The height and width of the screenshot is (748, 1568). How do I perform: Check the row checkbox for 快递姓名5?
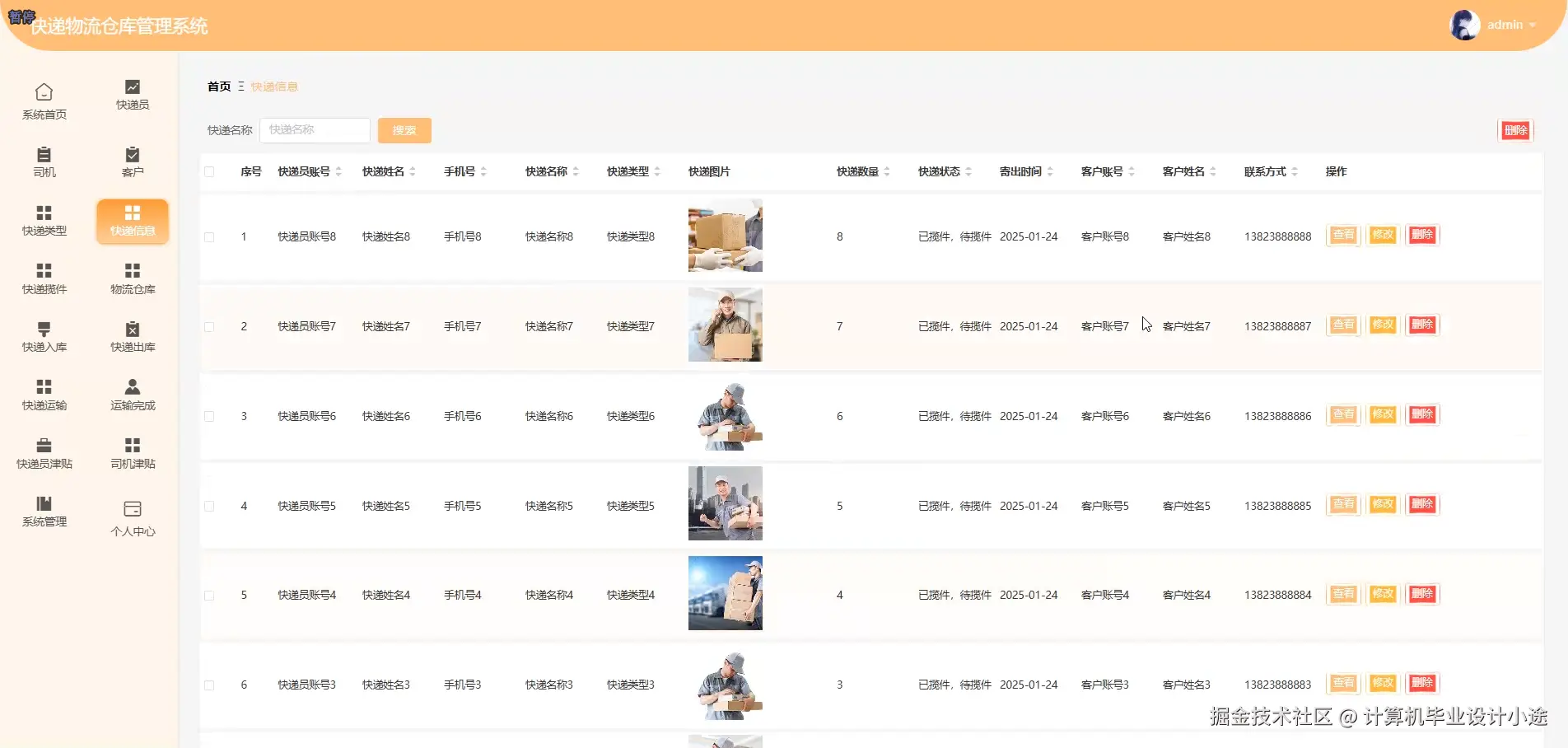(209, 505)
